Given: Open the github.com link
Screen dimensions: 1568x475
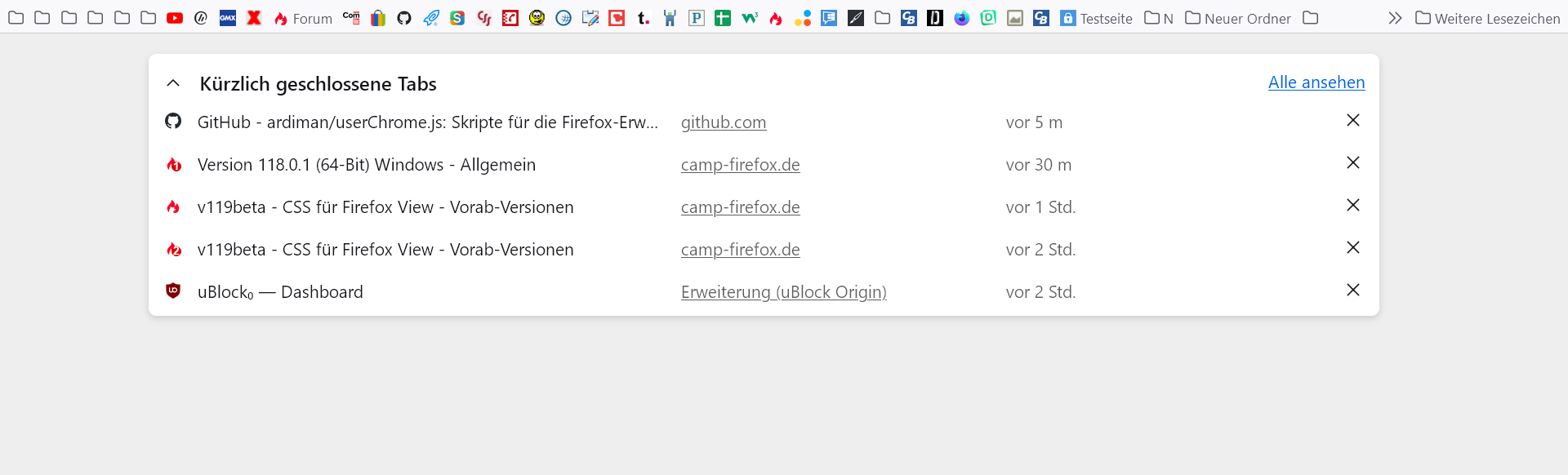Looking at the screenshot, I should pyautogui.click(x=724, y=122).
